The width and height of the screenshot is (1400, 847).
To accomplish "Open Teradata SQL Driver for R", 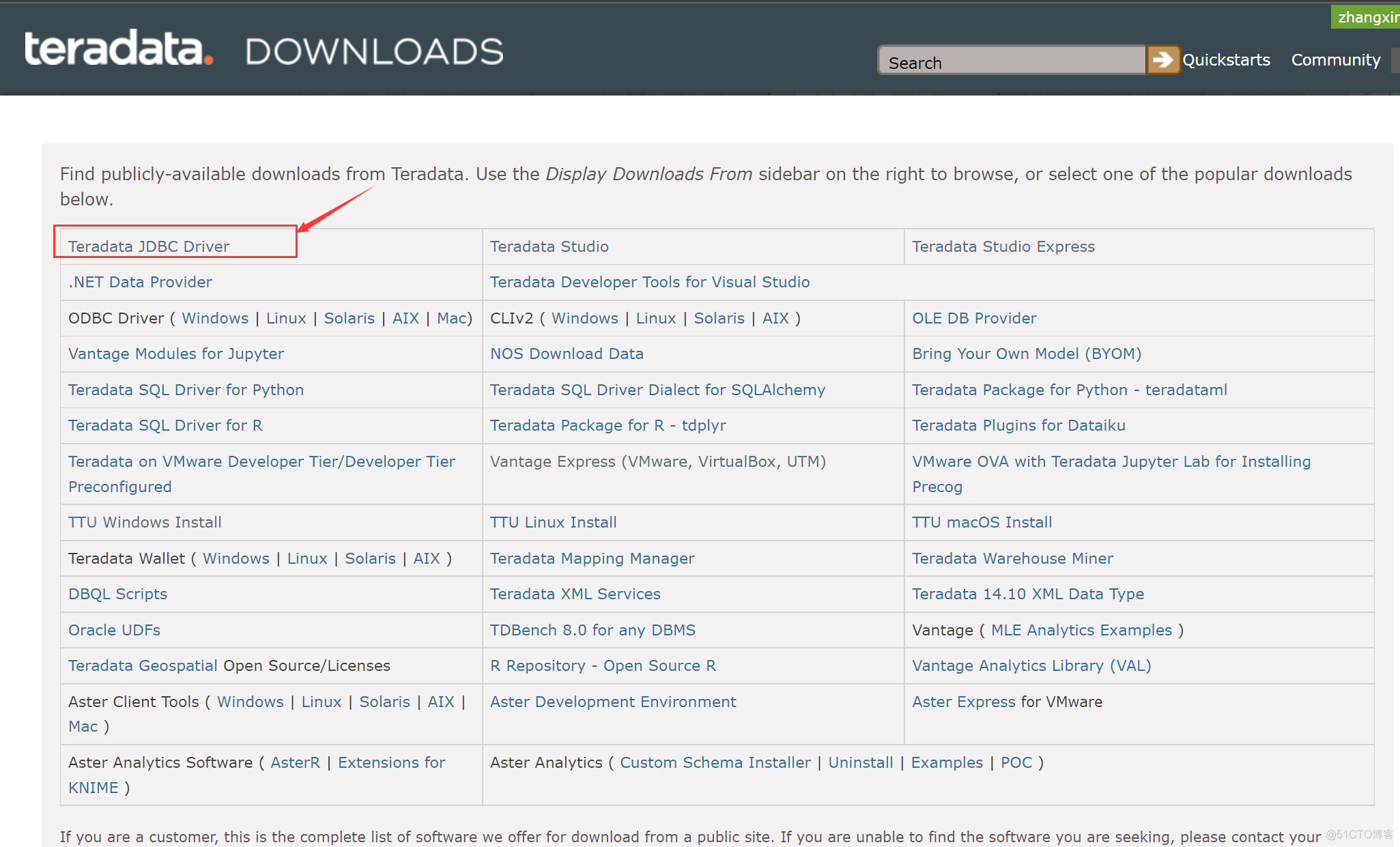I will tap(165, 425).
